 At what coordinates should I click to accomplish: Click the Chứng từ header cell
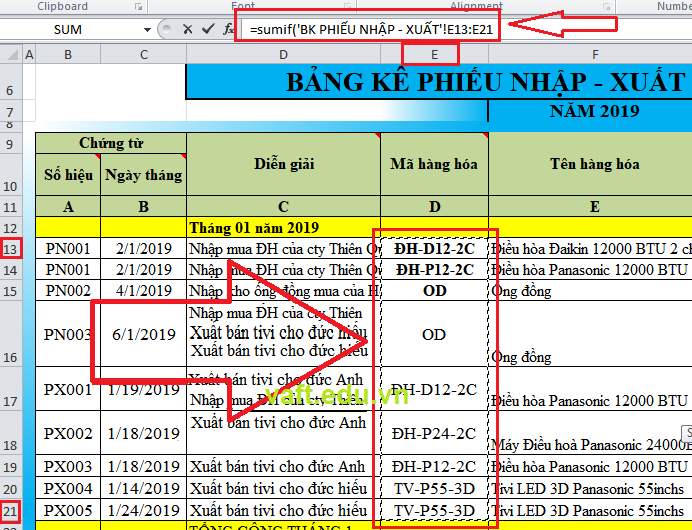[111, 143]
